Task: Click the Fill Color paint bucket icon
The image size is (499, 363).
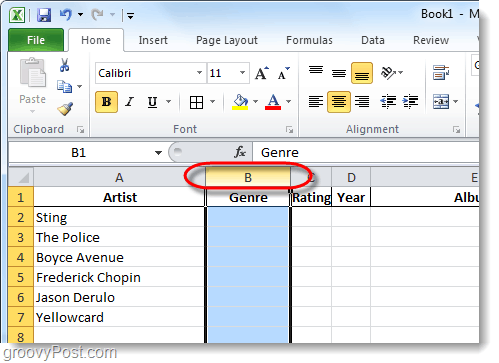Action: click(240, 102)
